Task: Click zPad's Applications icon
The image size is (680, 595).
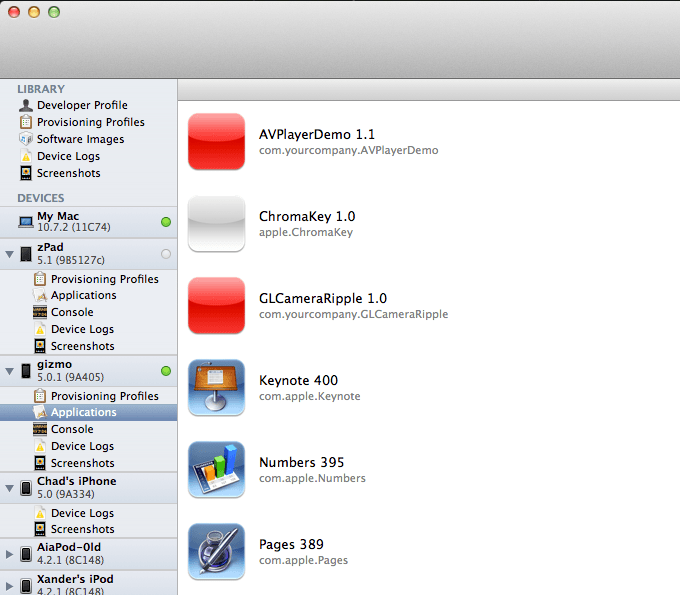Action: coord(40,295)
